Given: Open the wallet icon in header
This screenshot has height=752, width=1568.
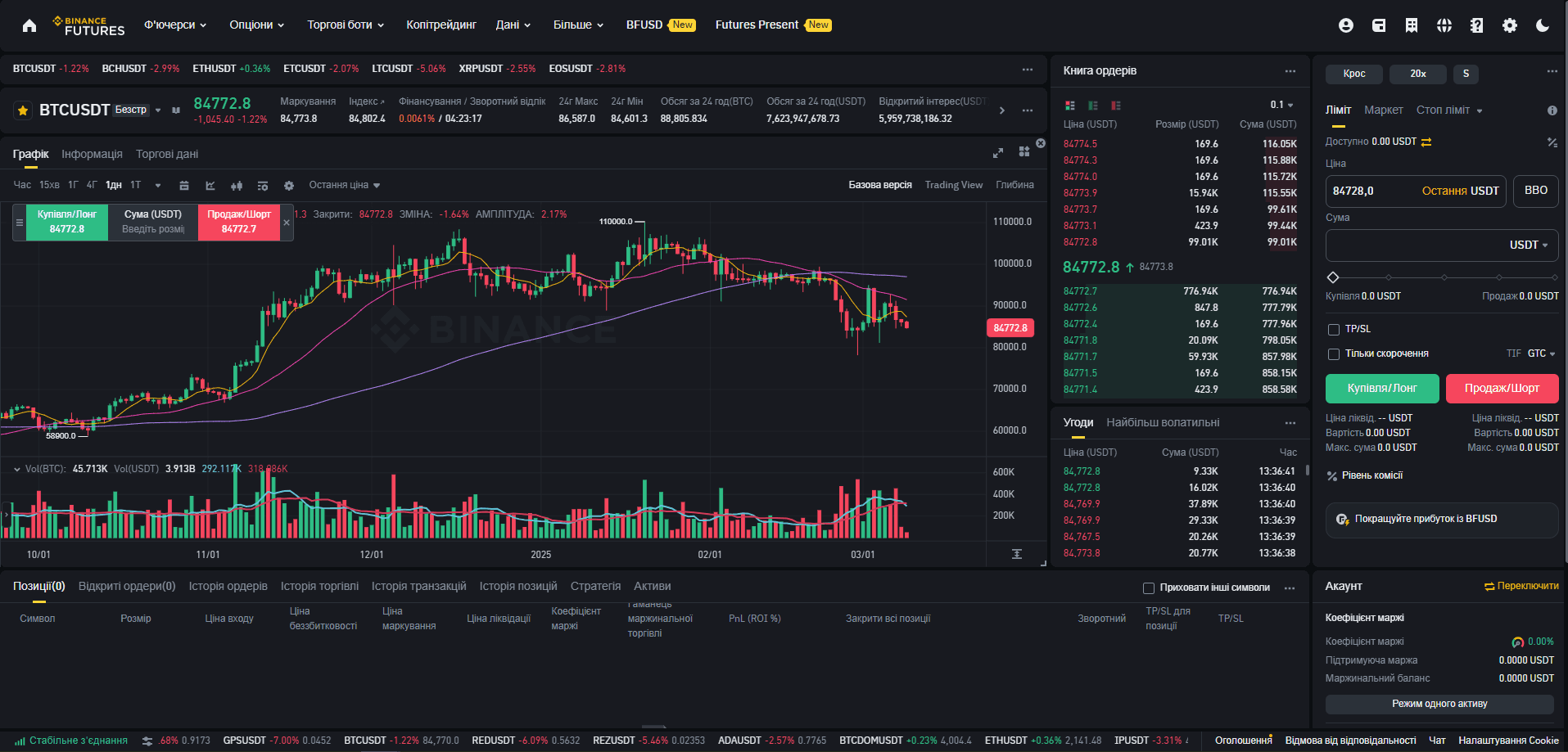Looking at the screenshot, I should pos(1379,25).
